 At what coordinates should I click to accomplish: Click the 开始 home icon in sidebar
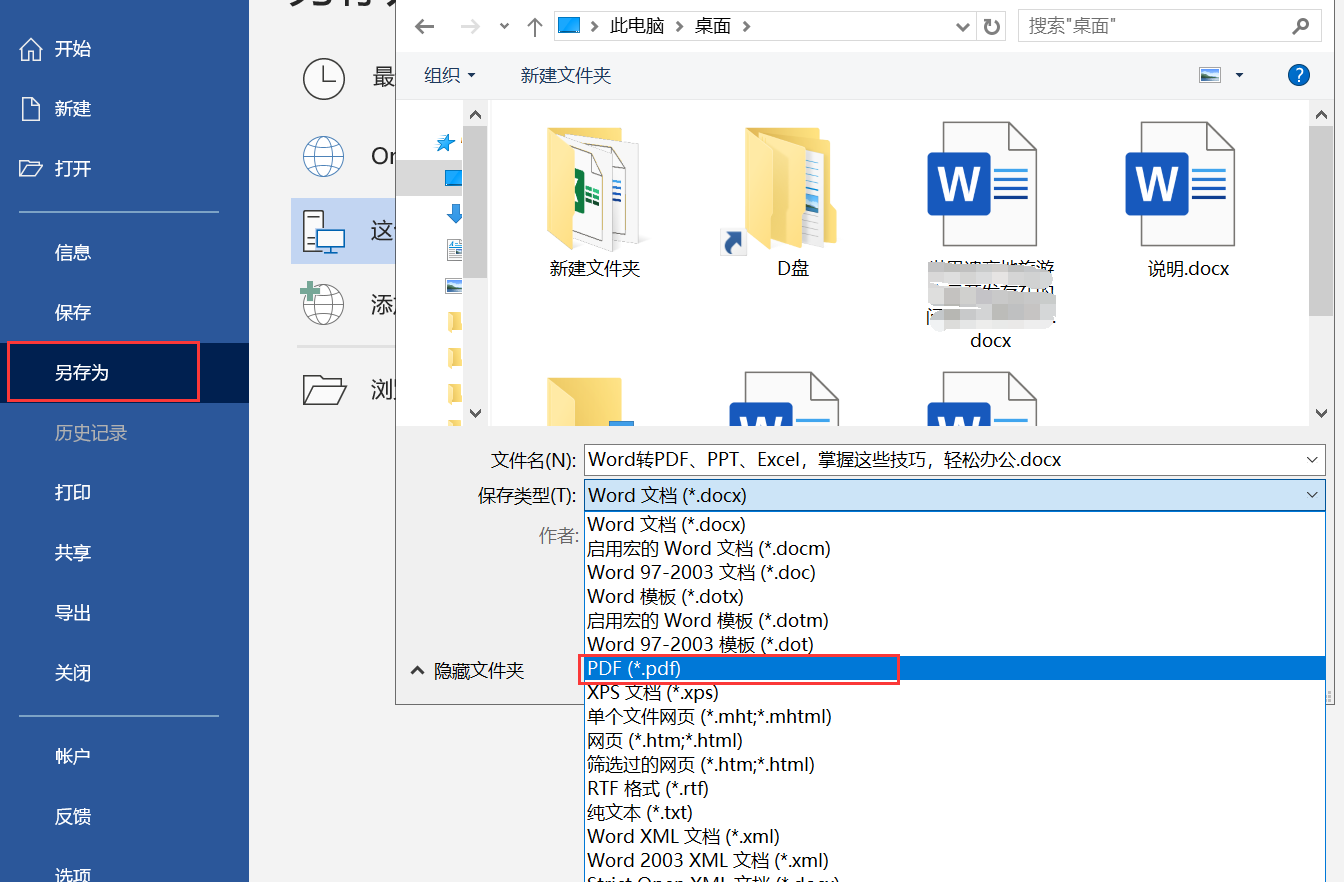coord(31,49)
